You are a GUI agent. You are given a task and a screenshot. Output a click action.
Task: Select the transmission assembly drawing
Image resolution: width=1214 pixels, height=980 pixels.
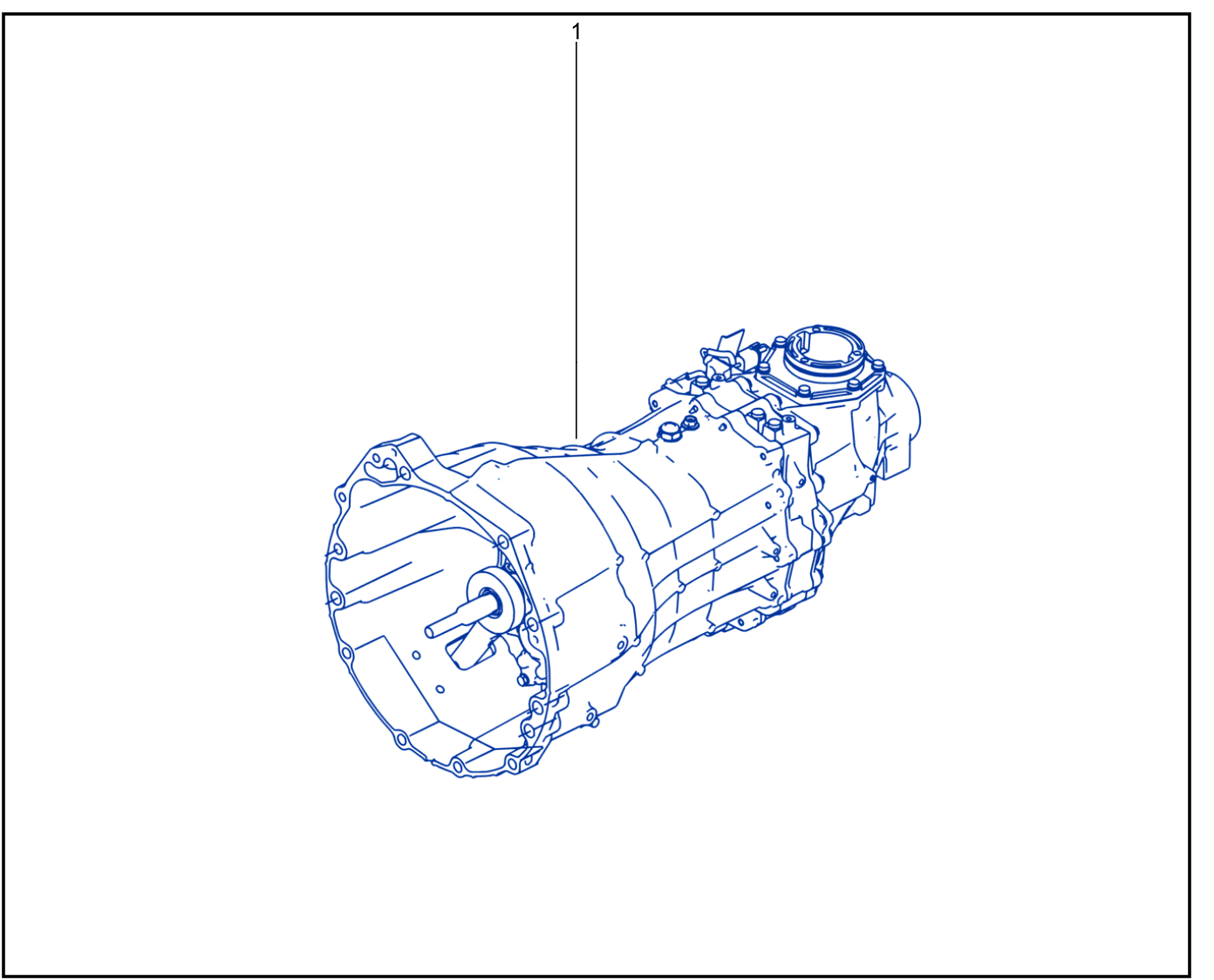click(x=623, y=553)
